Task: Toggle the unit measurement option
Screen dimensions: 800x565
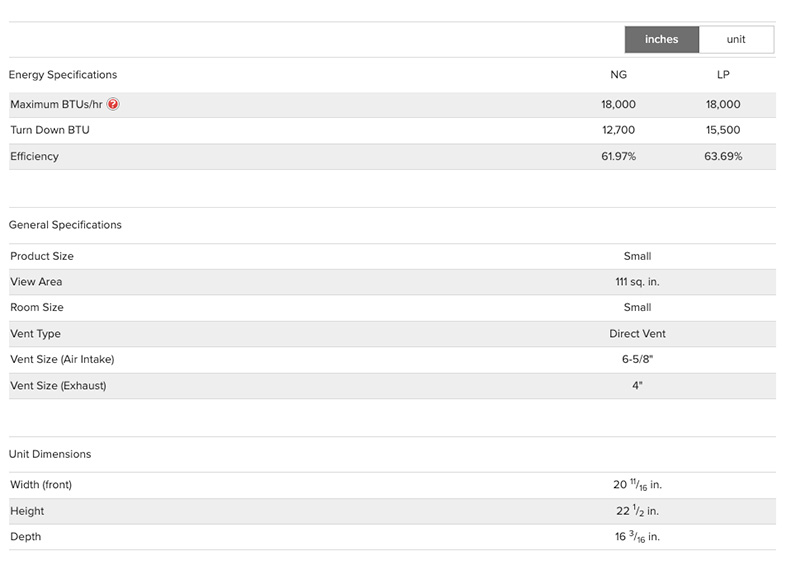Action: pyautogui.click(x=736, y=40)
